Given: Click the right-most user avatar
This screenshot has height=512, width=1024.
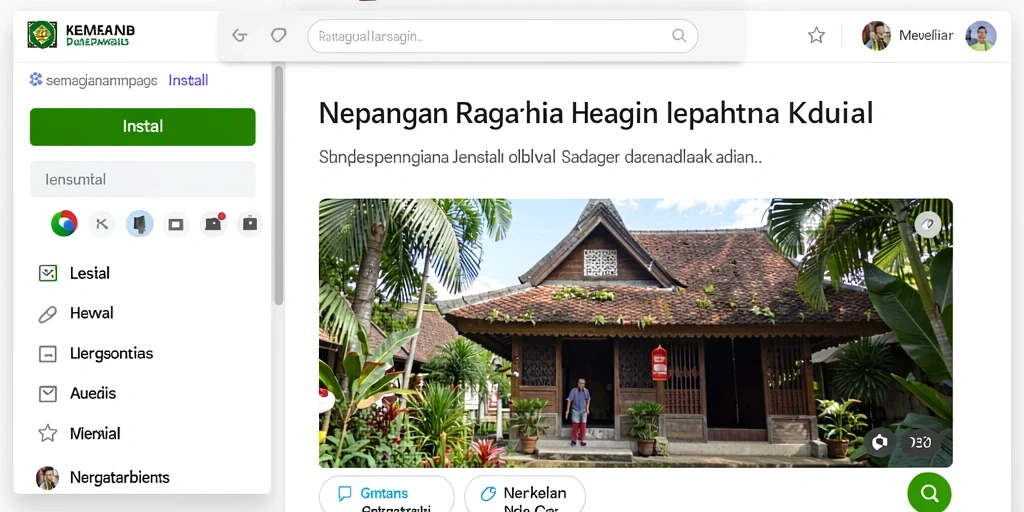Looking at the screenshot, I should click(981, 35).
